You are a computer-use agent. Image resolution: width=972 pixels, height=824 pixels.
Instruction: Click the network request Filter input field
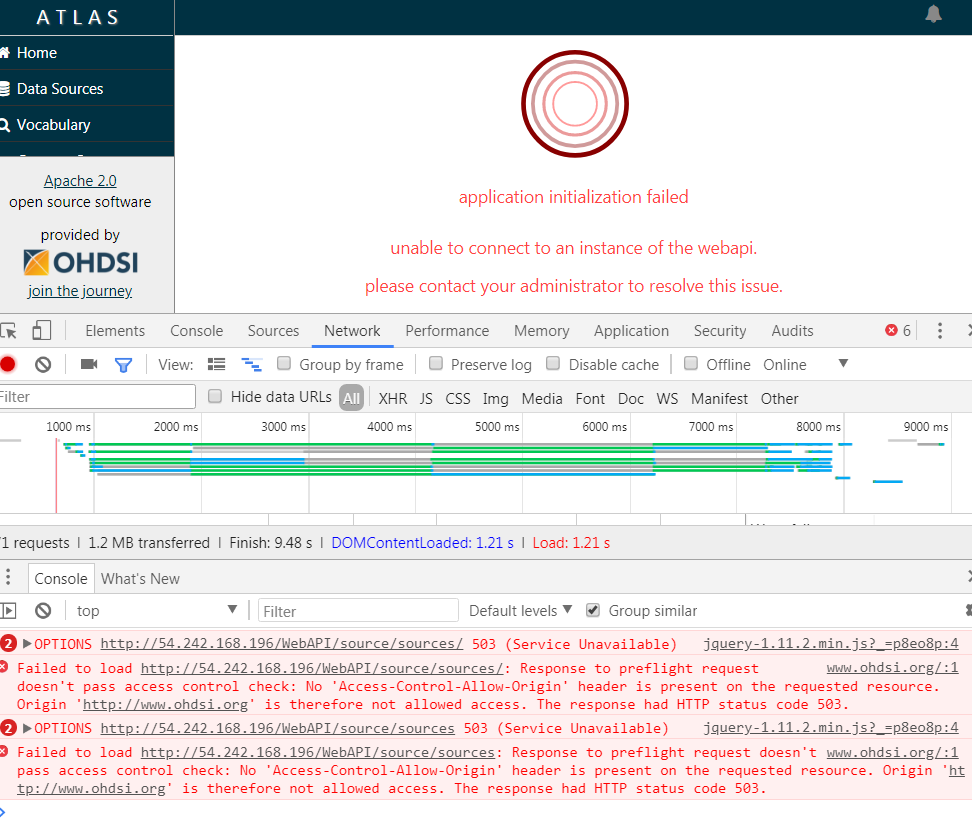(x=97, y=397)
